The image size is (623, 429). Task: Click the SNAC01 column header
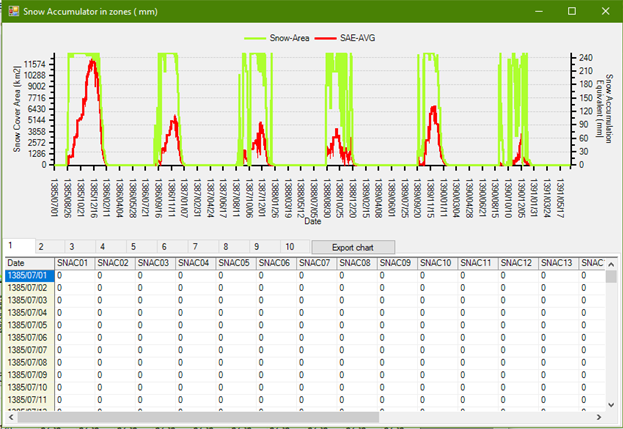(x=74, y=262)
